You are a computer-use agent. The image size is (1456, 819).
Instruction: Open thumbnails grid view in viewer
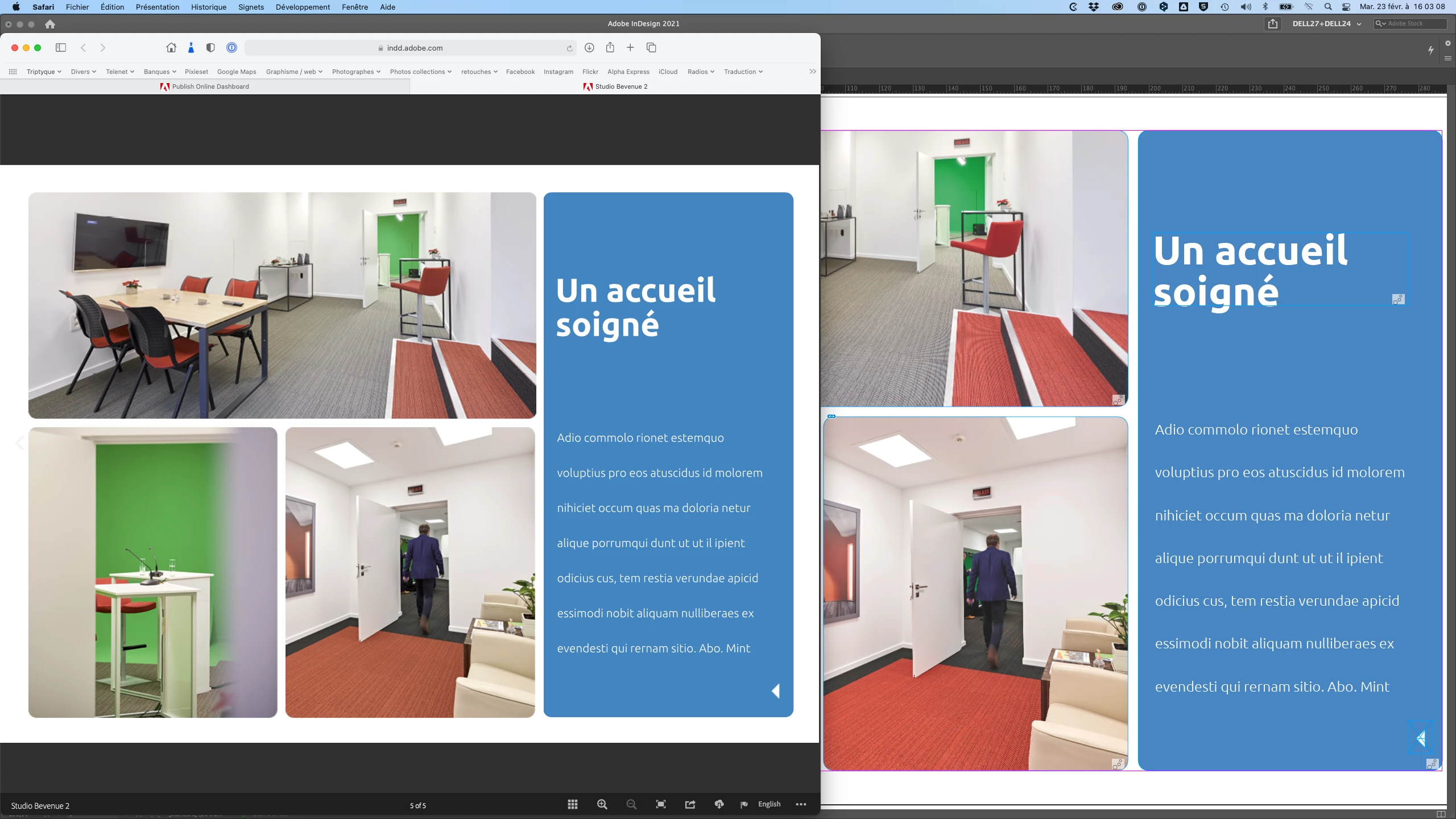(573, 804)
